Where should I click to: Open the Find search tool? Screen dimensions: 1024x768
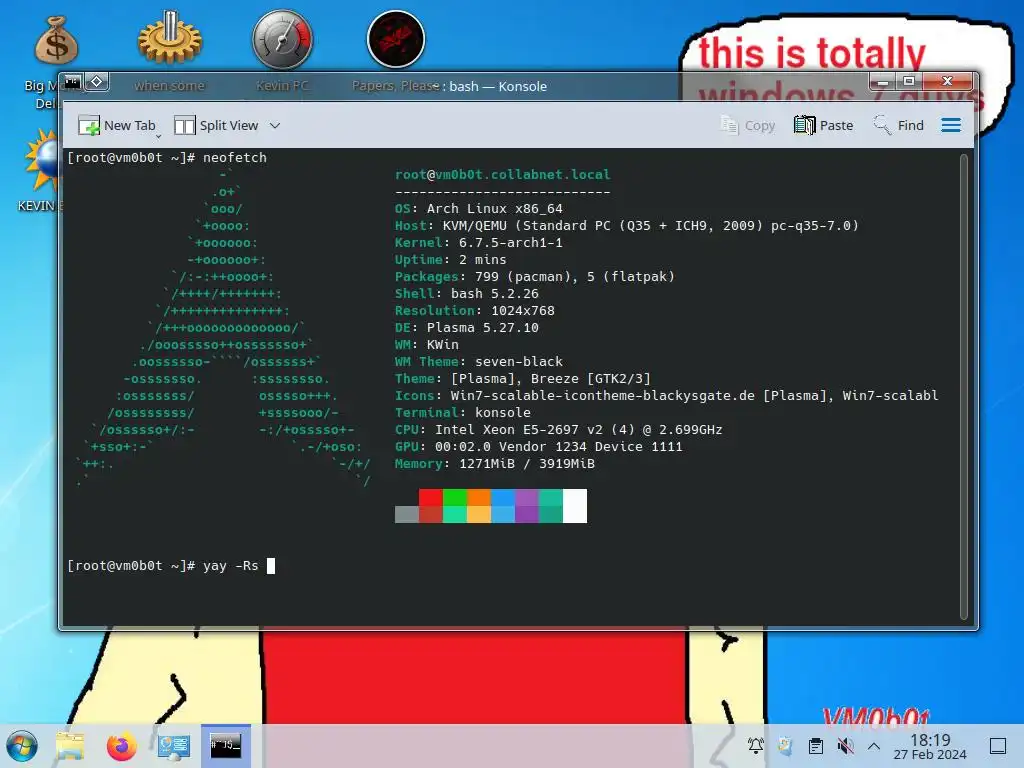tap(899, 125)
